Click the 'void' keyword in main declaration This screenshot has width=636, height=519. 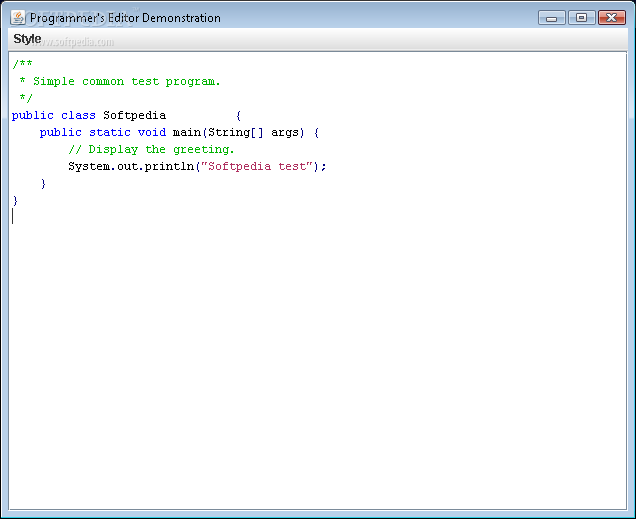coord(152,133)
